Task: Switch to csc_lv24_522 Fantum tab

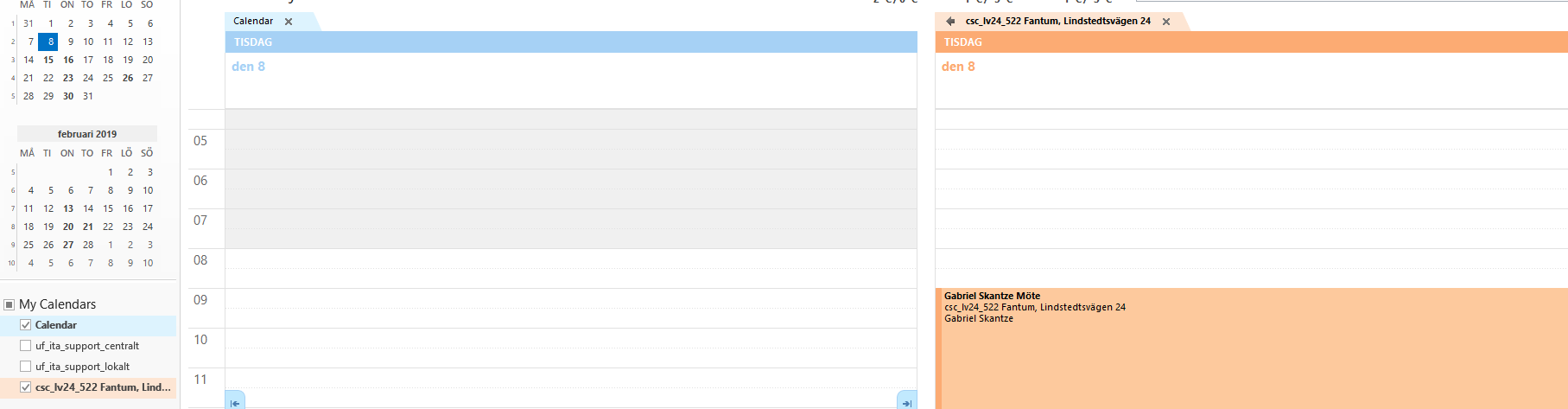Action: pyautogui.click(x=1057, y=21)
